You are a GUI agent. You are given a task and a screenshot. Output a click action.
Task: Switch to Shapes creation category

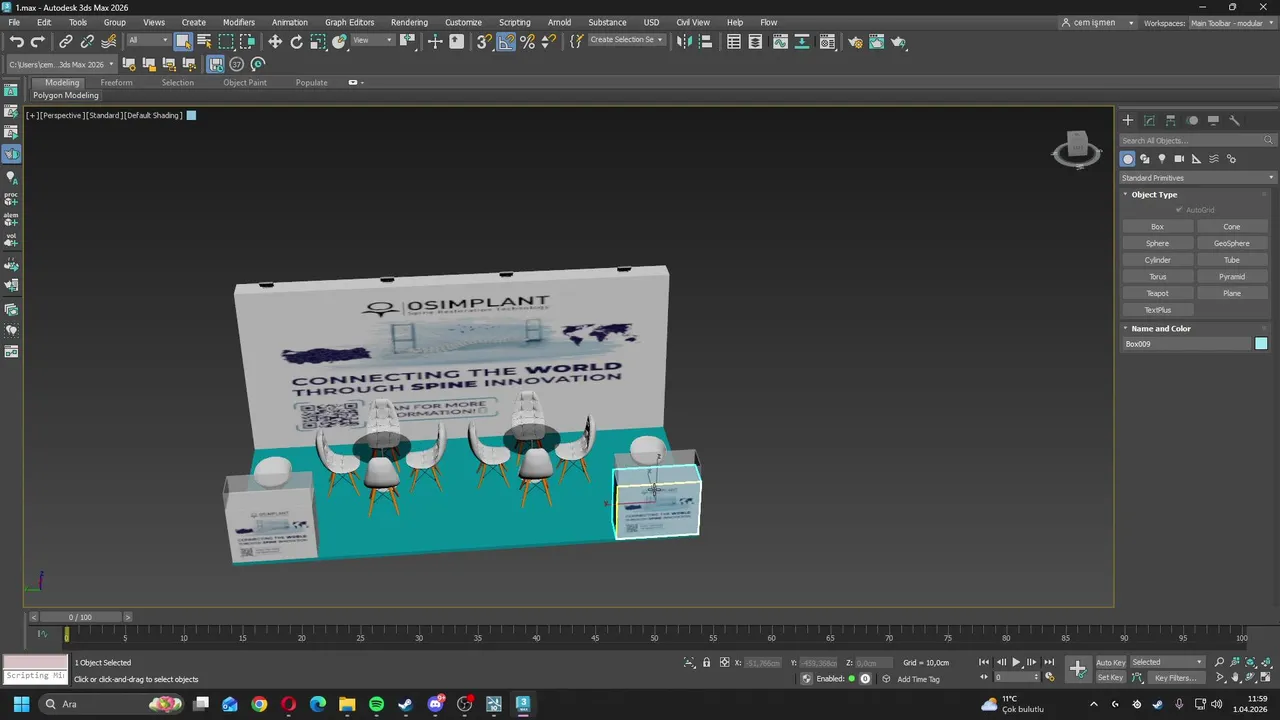[x=1145, y=158]
